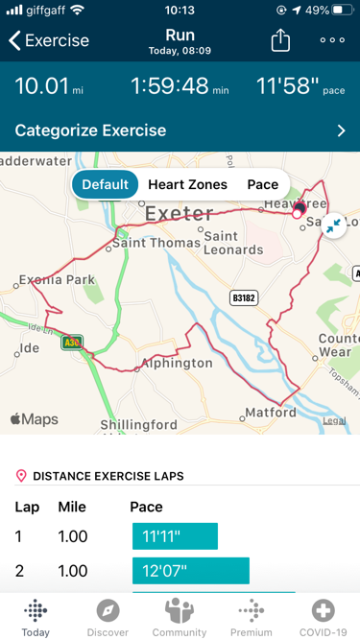Tap the Apple Maps logo
Image resolution: width=360 pixels, height=640 pixels.
coord(34,419)
